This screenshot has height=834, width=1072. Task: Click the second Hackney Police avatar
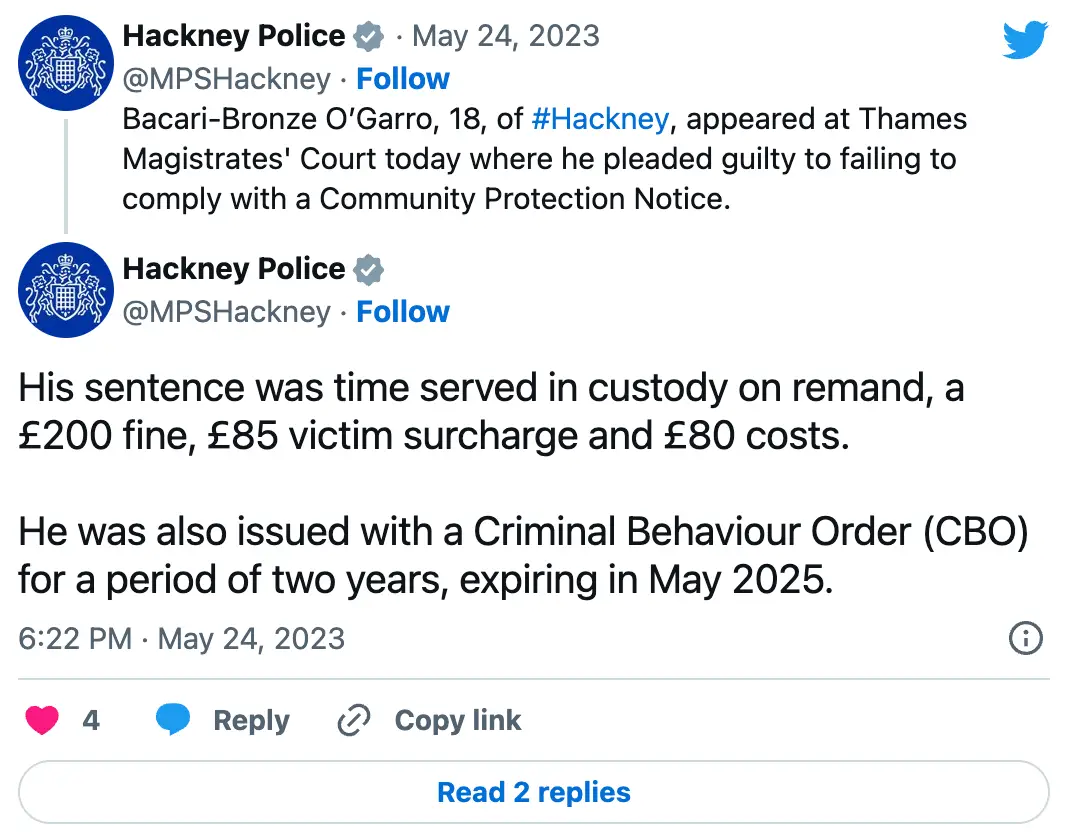click(x=64, y=290)
